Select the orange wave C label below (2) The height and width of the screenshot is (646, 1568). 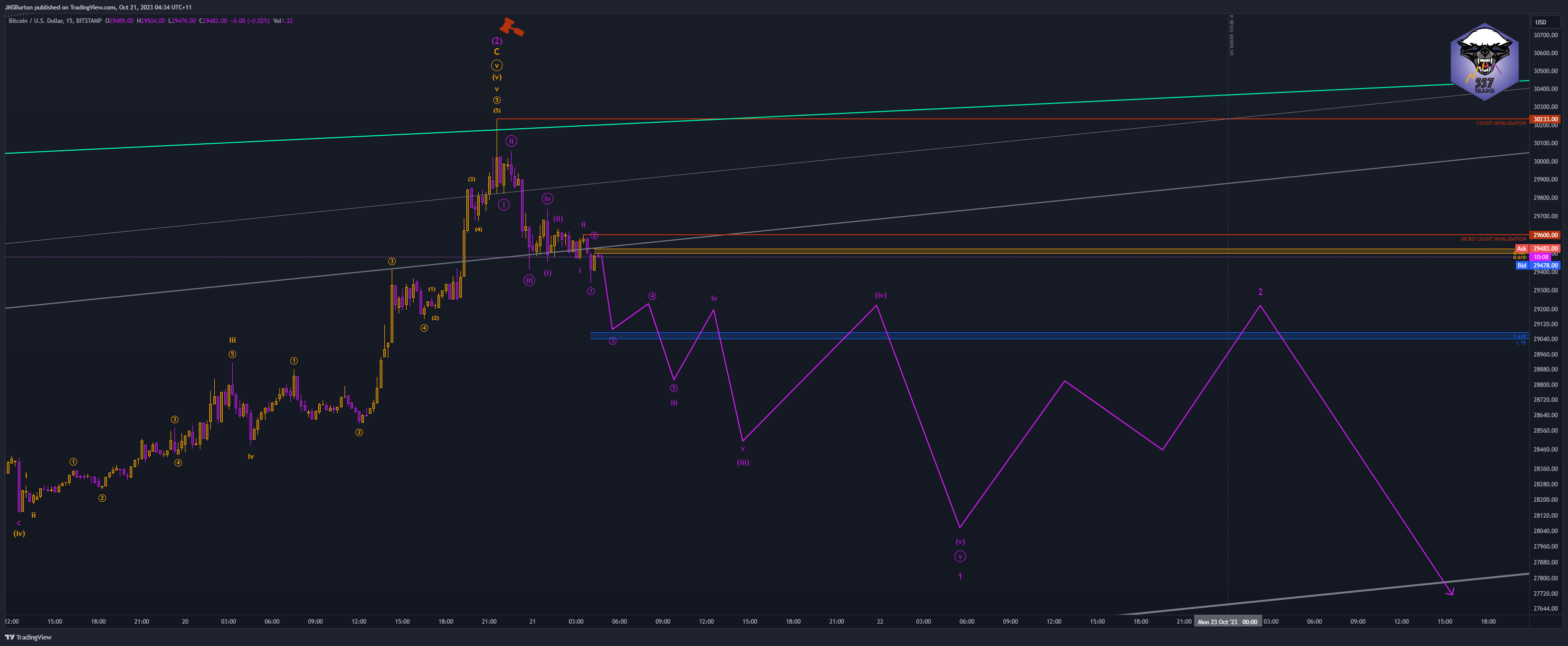[497, 52]
